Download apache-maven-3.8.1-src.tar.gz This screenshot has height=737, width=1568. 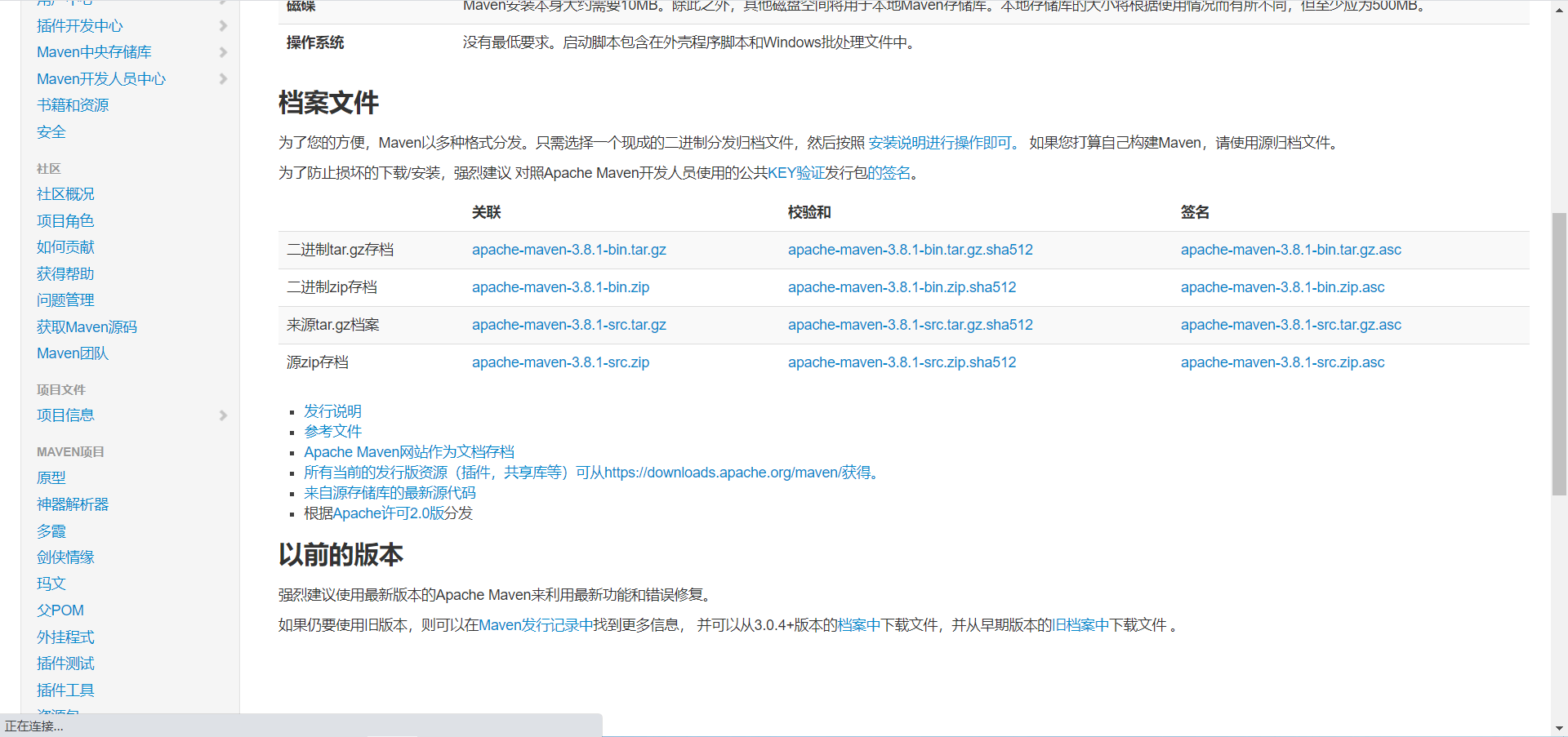tap(569, 325)
